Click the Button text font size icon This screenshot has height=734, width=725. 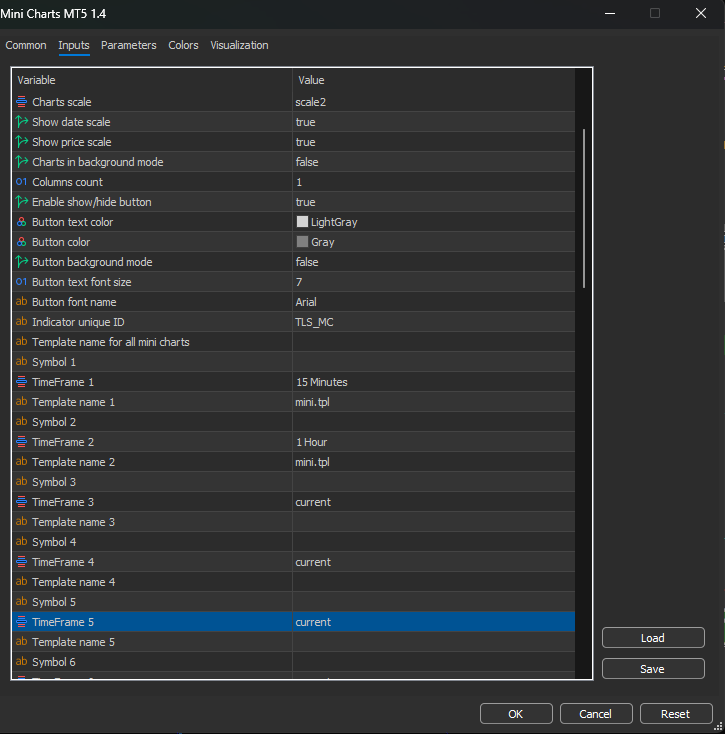tap(22, 282)
